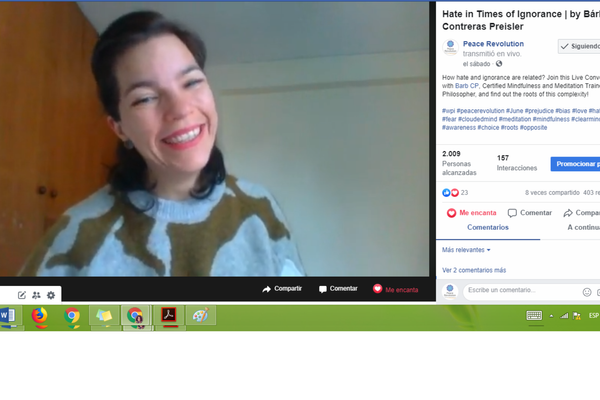
Task: Click the Peace Revolution profile avatar
Action: (x=450, y=47)
